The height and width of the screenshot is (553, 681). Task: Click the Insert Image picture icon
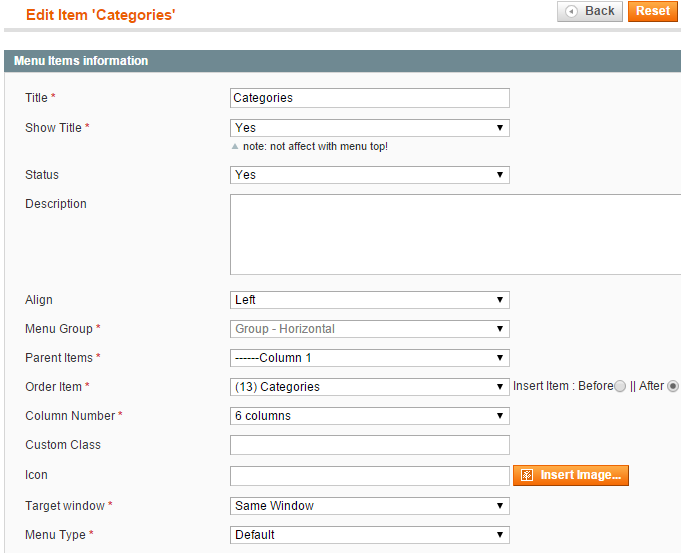click(x=526, y=475)
